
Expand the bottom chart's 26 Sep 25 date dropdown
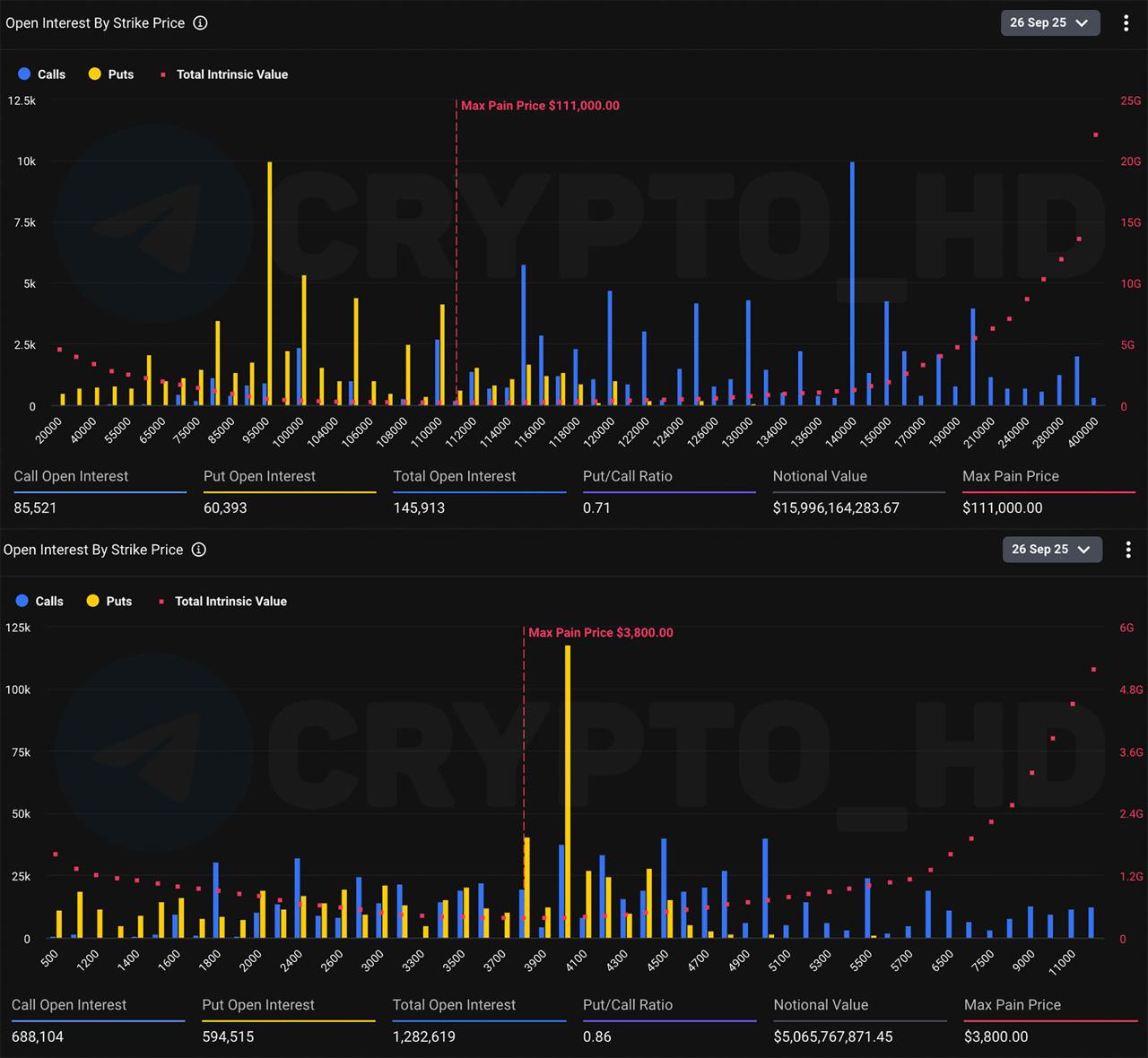pyautogui.click(x=1050, y=550)
